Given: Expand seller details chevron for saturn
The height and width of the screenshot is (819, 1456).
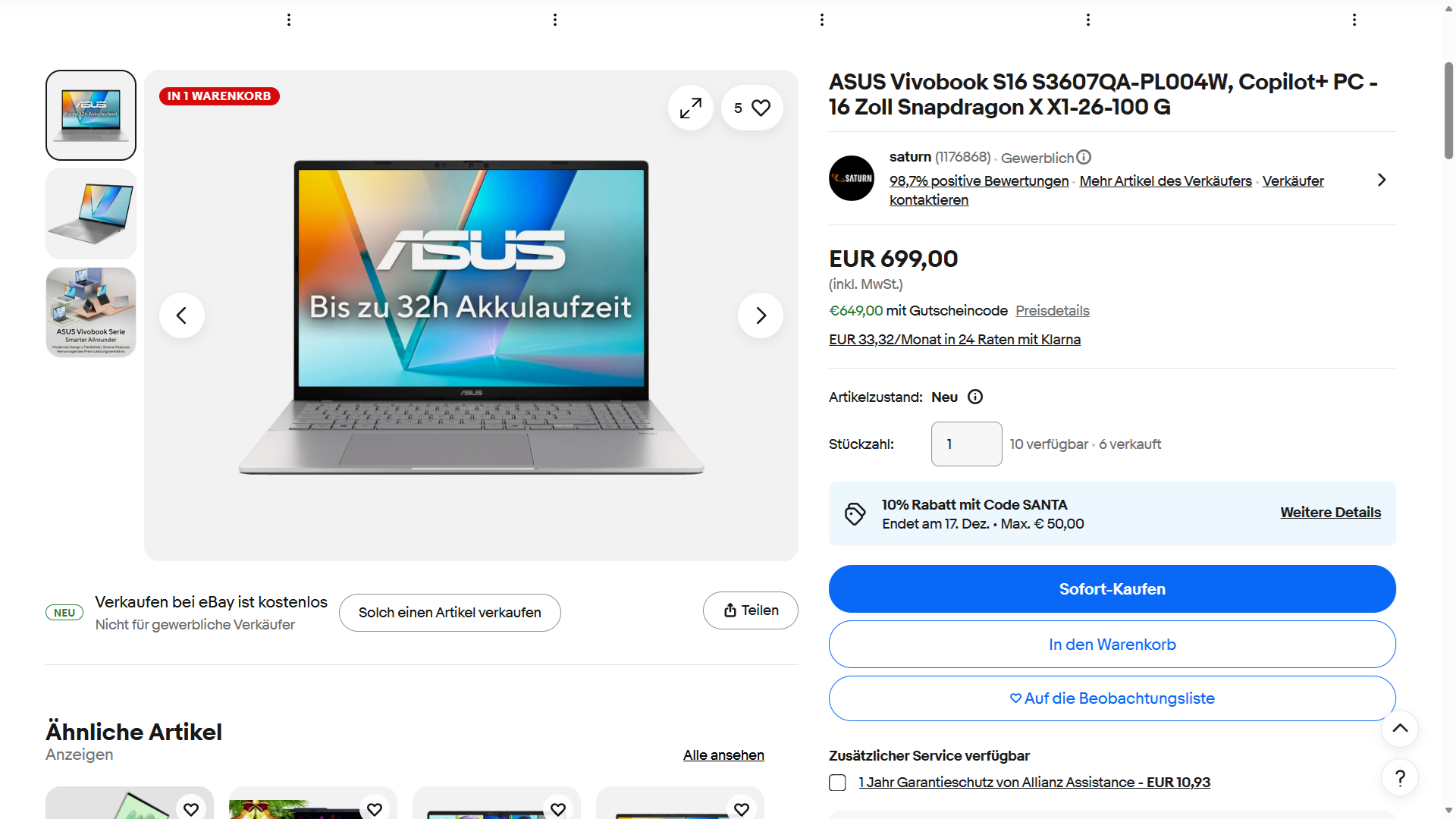Looking at the screenshot, I should point(1381,180).
